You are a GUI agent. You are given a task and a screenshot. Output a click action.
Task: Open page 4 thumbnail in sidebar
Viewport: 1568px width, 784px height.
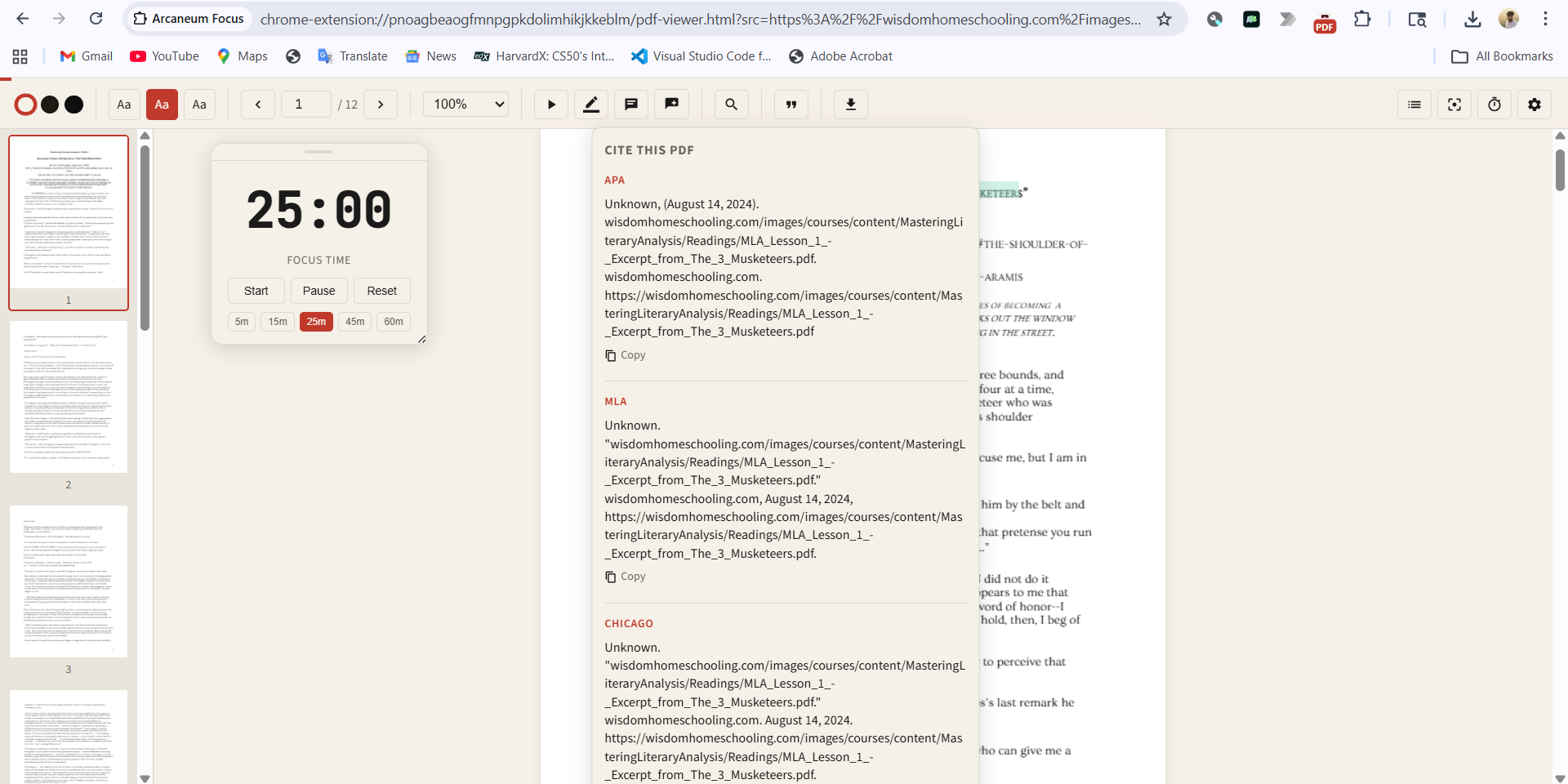[x=69, y=737]
